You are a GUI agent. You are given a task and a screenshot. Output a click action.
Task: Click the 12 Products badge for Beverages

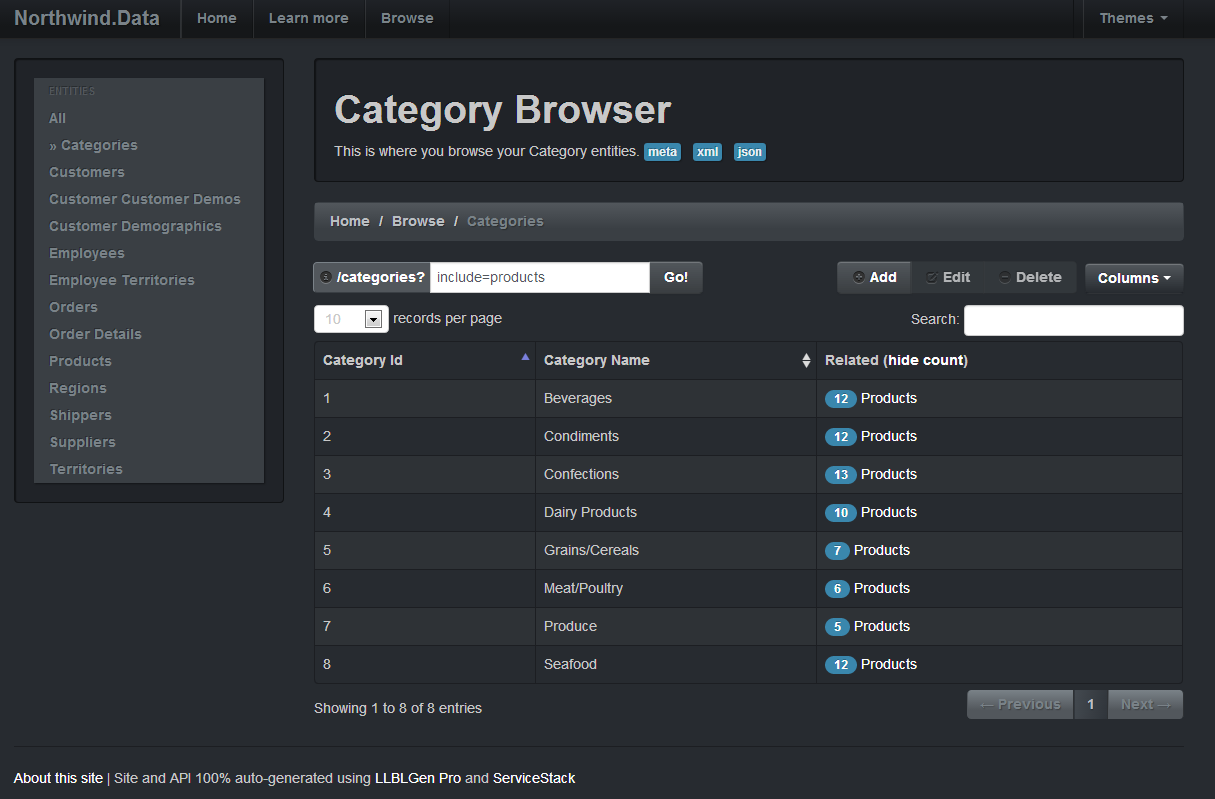pyautogui.click(x=840, y=399)
